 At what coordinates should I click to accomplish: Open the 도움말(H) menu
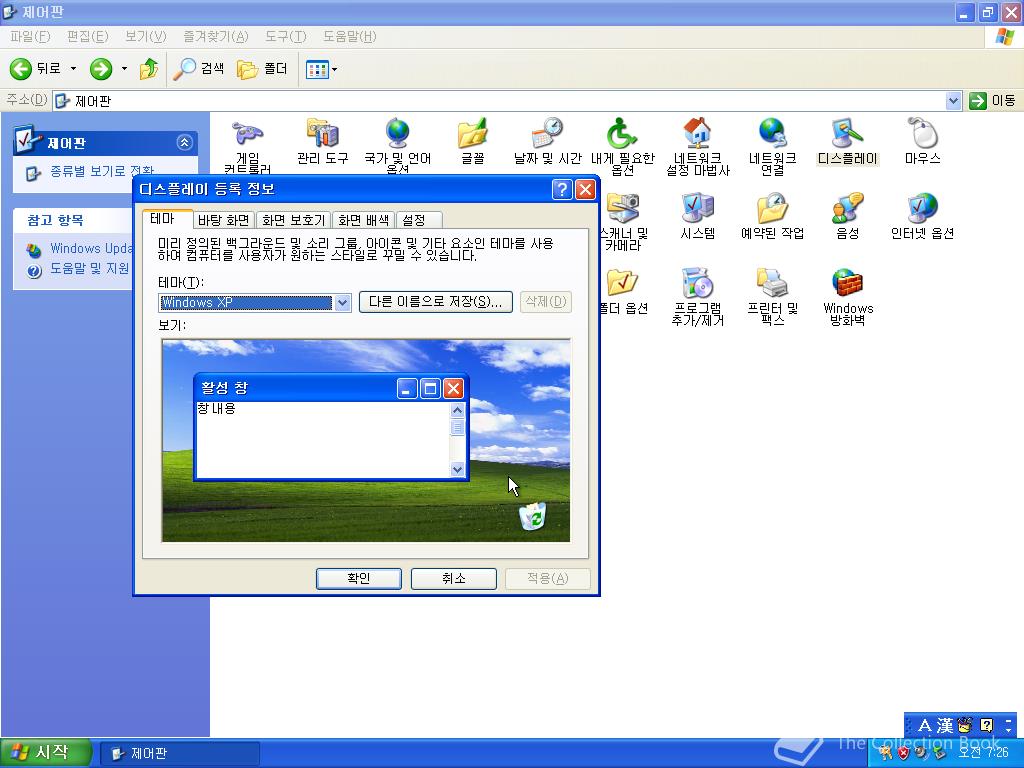349,37
